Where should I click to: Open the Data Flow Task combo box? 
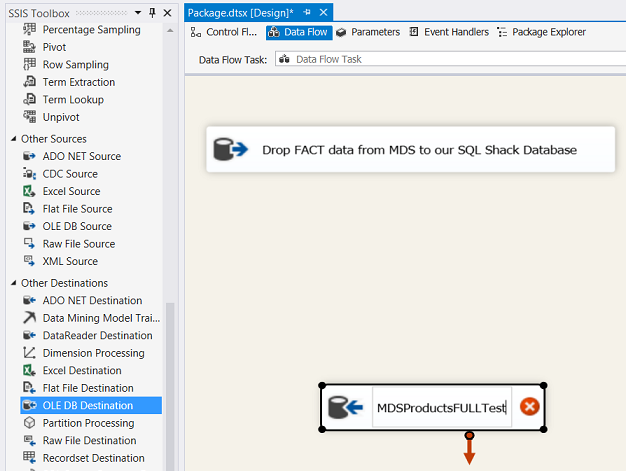click(450, 59)
